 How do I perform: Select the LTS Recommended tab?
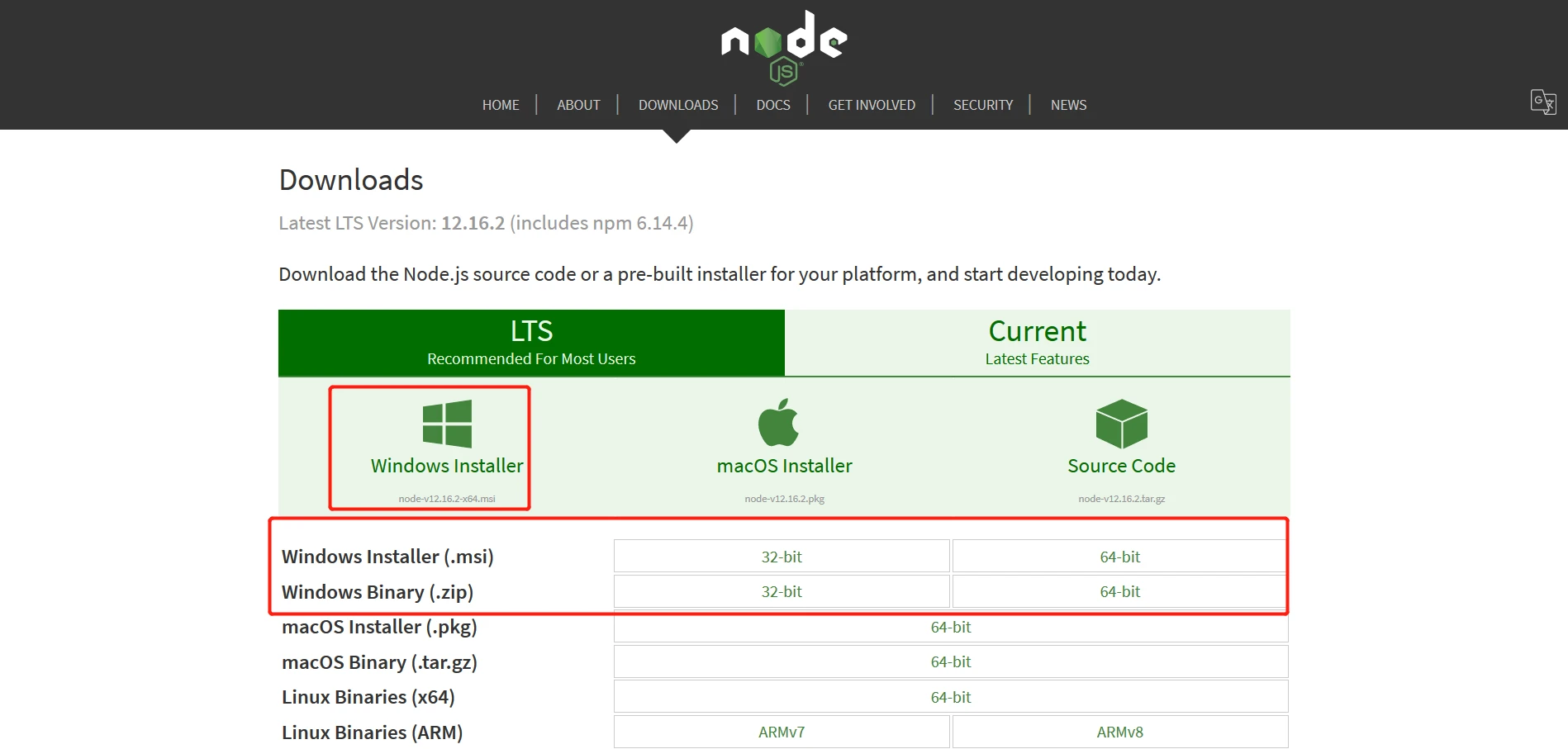(531, 343)
